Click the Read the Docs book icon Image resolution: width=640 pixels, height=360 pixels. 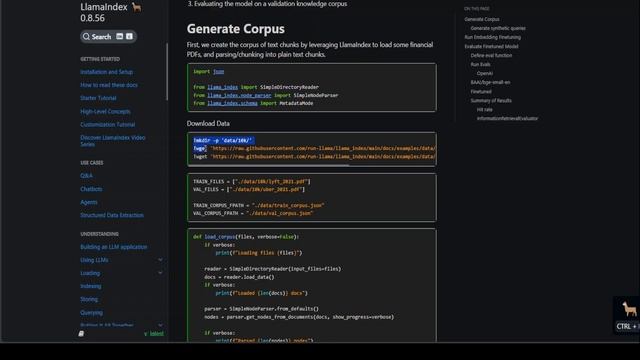point(81,333)
